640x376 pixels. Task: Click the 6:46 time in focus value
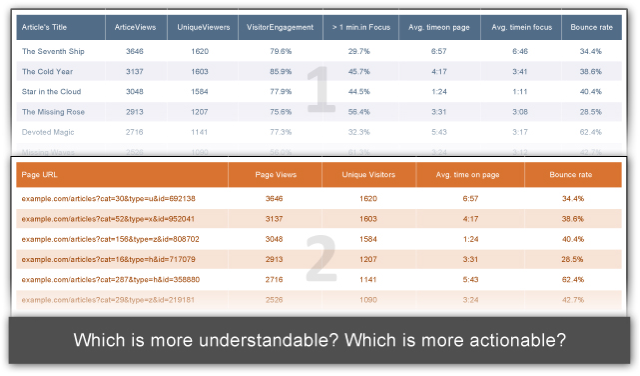[520, 51]
